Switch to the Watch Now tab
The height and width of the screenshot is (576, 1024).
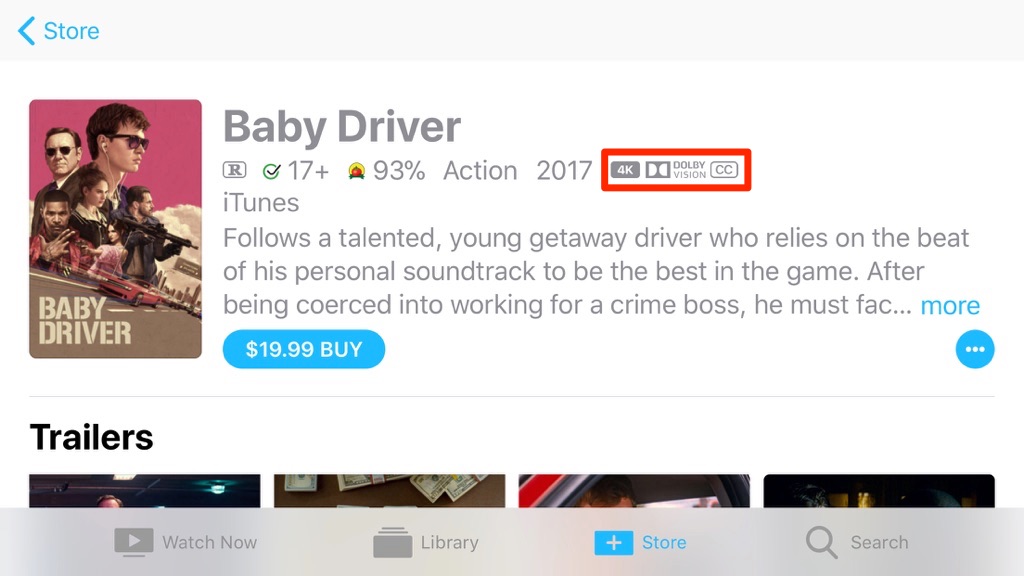(186, 542)
